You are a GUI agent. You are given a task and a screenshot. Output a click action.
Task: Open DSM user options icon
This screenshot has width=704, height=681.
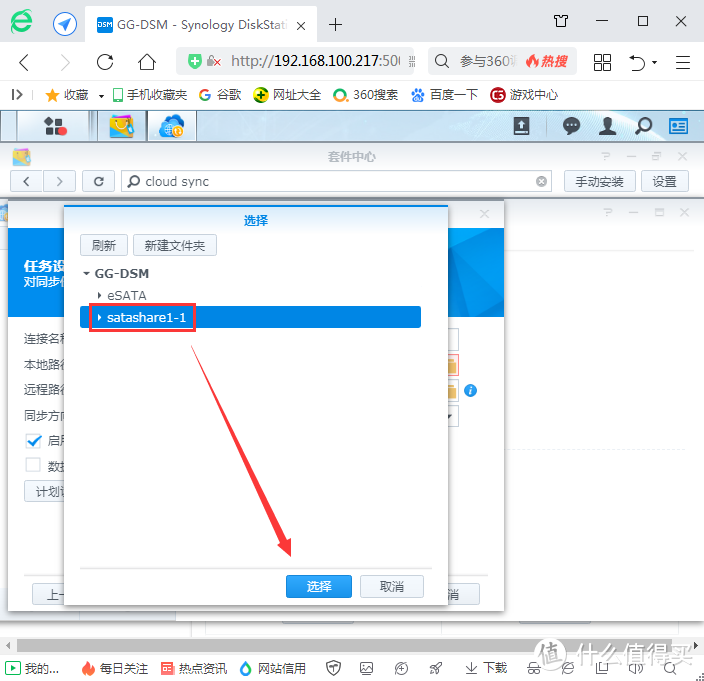(x=607, y=126)
